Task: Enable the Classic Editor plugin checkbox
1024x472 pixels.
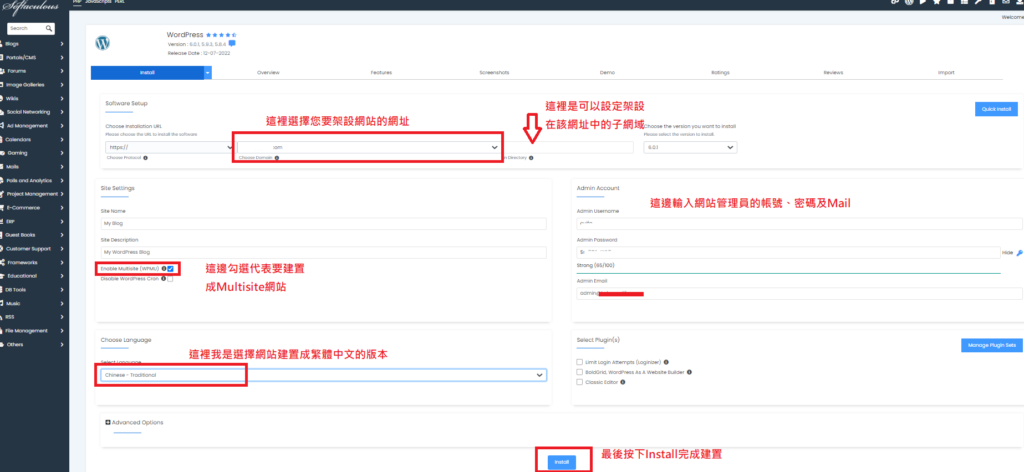Action: [x=580, y=384]
